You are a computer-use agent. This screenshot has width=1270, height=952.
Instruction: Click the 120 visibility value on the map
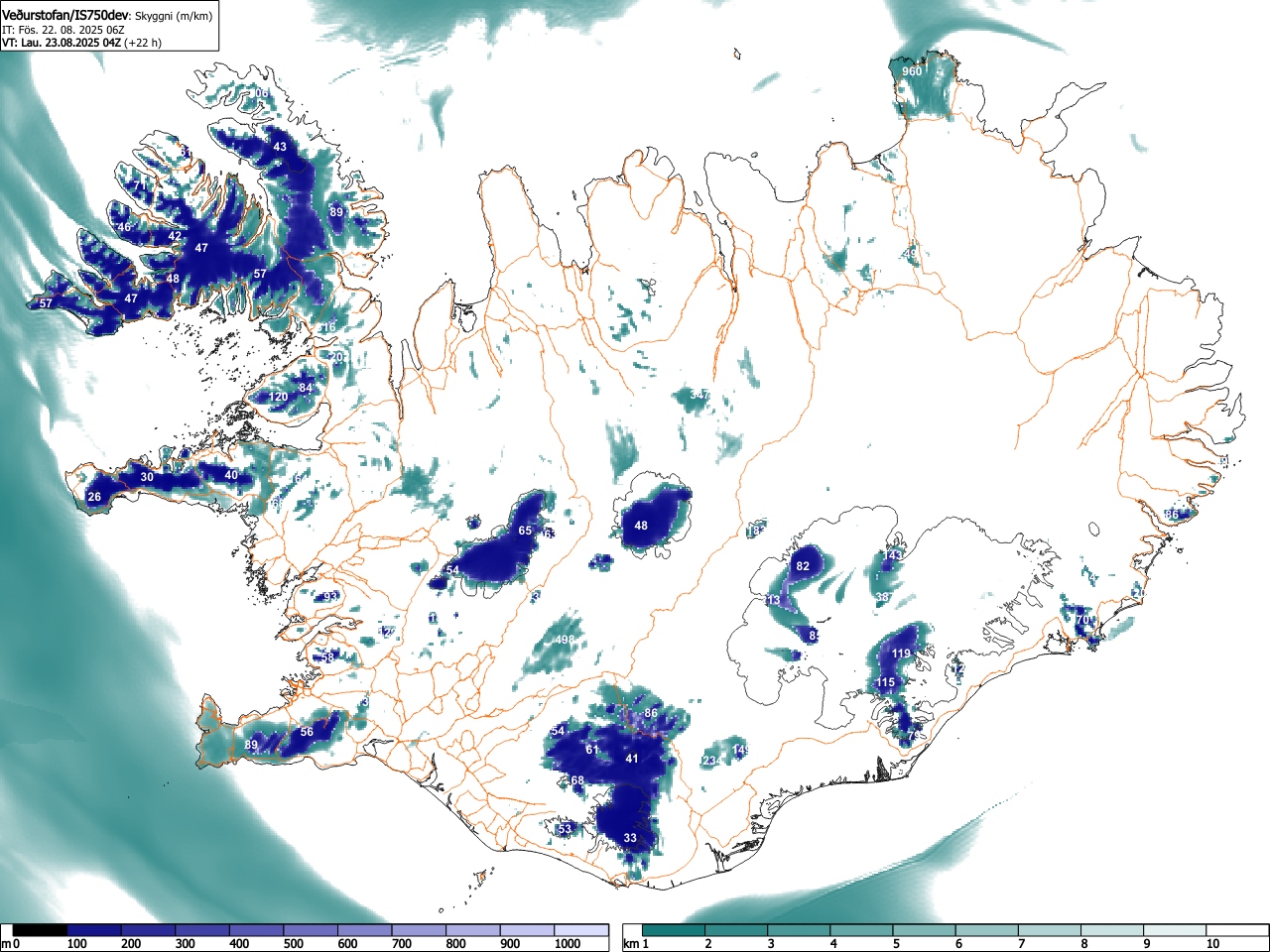tap(279, 397)
